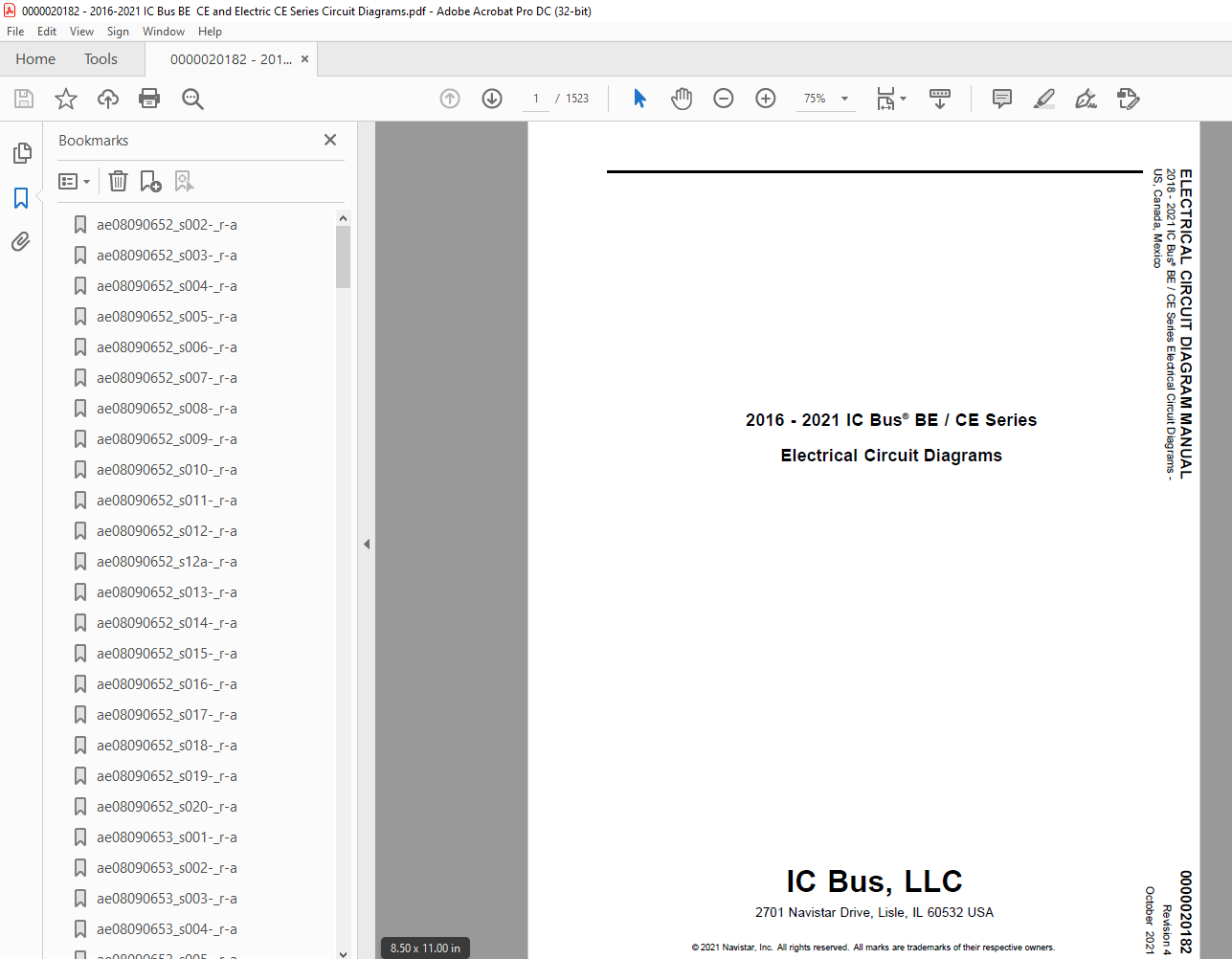Open the Edit menu

47,32
